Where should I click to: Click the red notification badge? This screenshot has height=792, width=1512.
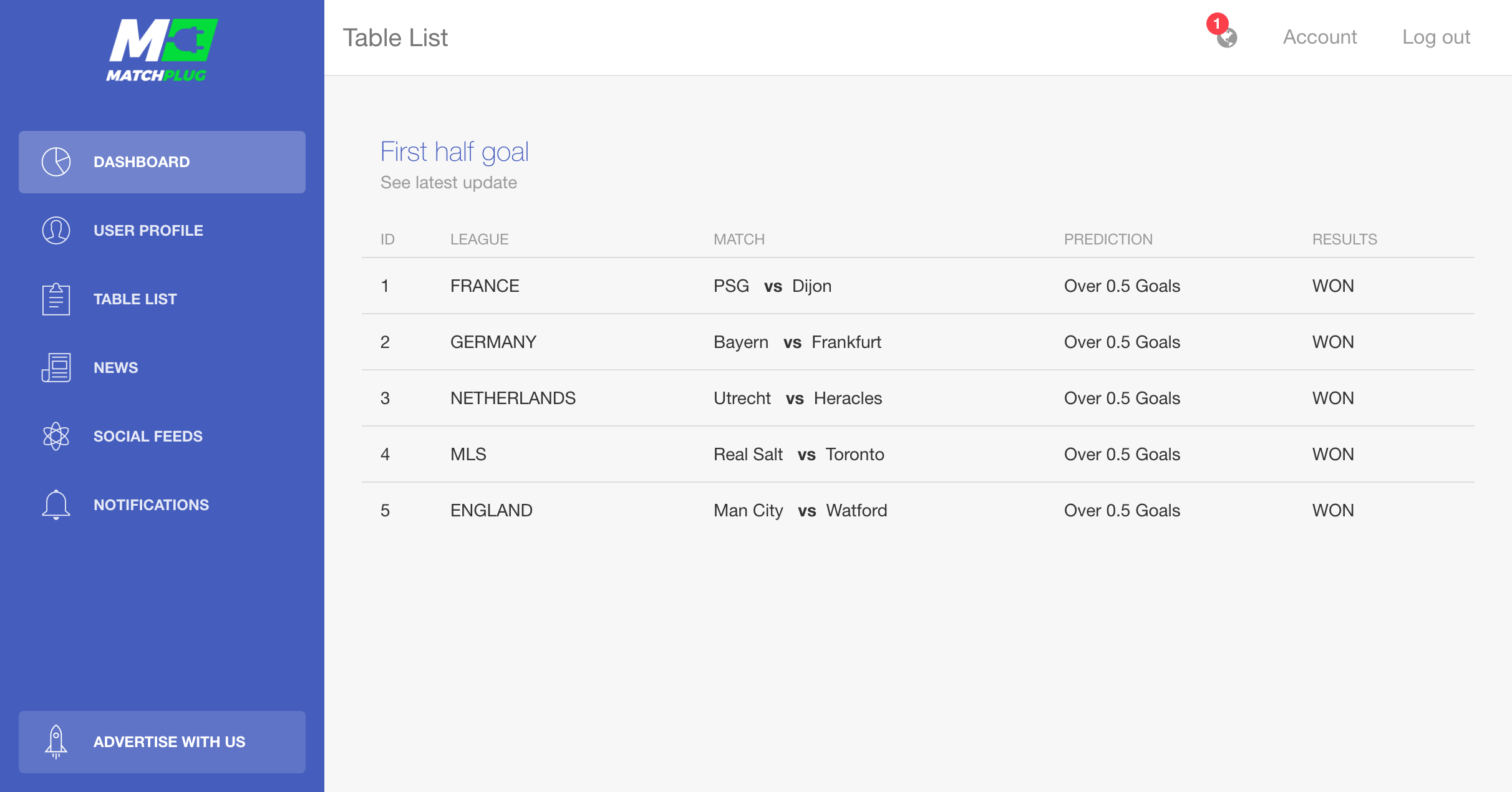tap(1217, 24)
